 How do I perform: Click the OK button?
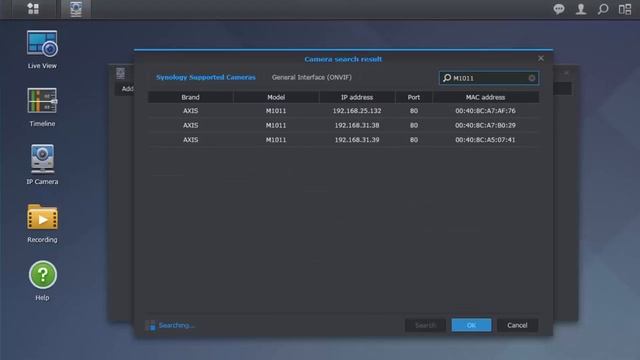[x=471, y=325]
